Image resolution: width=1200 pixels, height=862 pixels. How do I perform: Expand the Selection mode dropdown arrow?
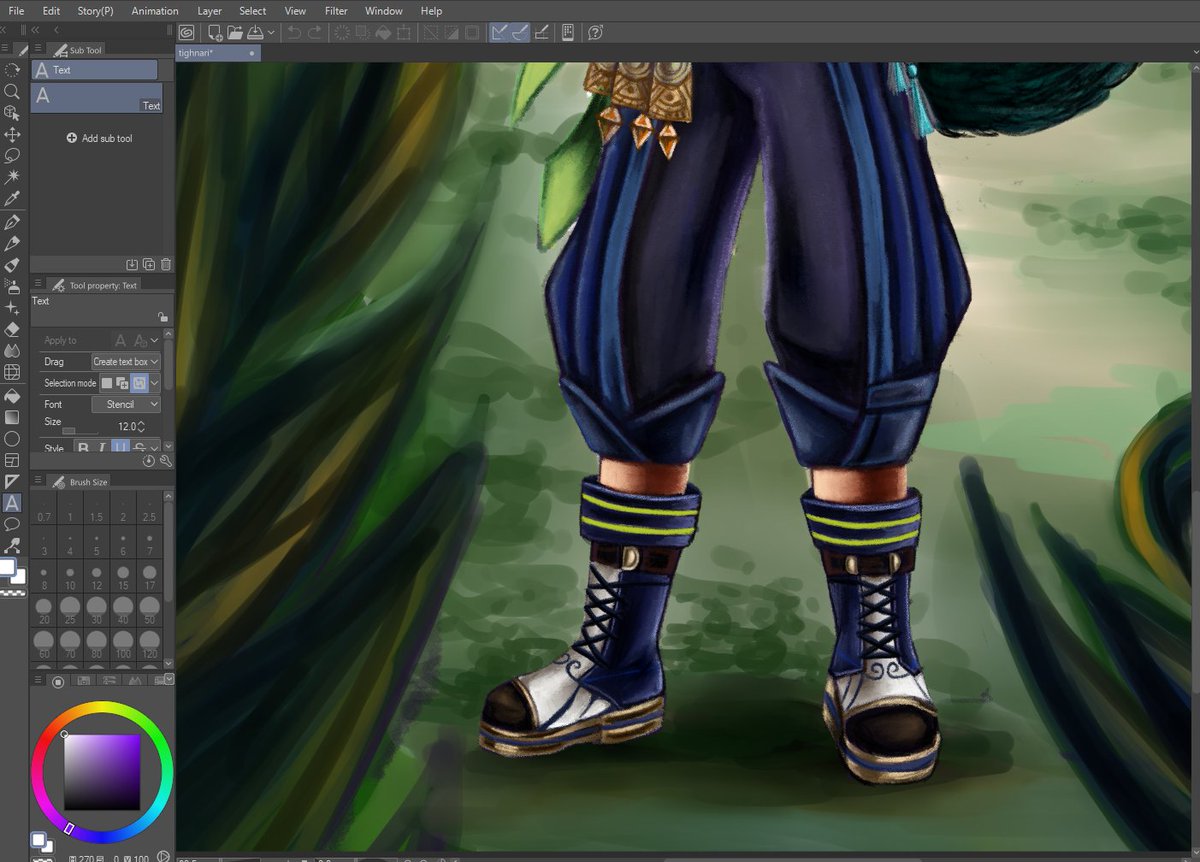coord(154,383)
